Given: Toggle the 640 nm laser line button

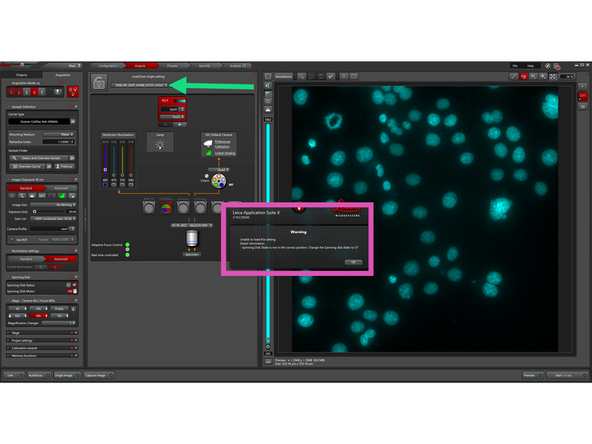Looking at the screenshot, I should tap(131, 185).
